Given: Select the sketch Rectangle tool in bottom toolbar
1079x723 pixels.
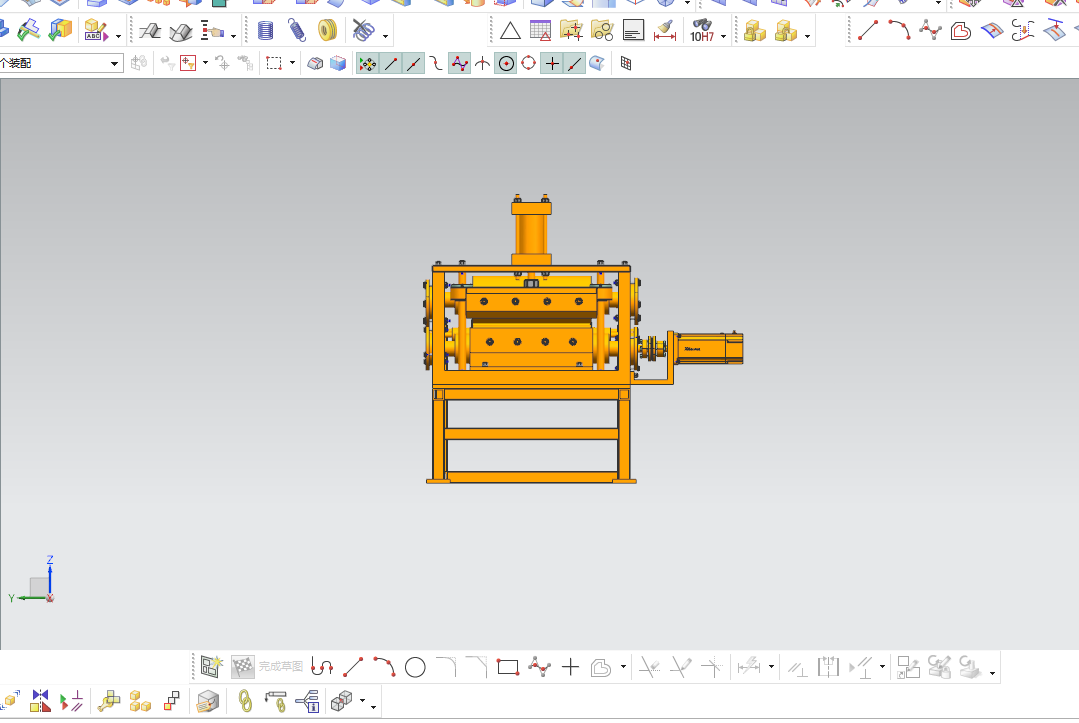Looking at the screenshot, I should click(508, 667).
